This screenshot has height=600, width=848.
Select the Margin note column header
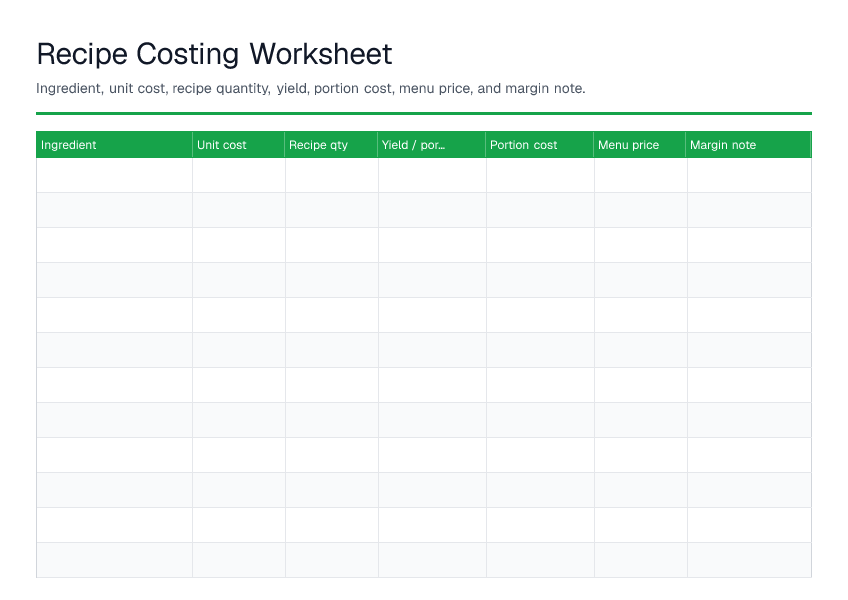pos(748,144)
